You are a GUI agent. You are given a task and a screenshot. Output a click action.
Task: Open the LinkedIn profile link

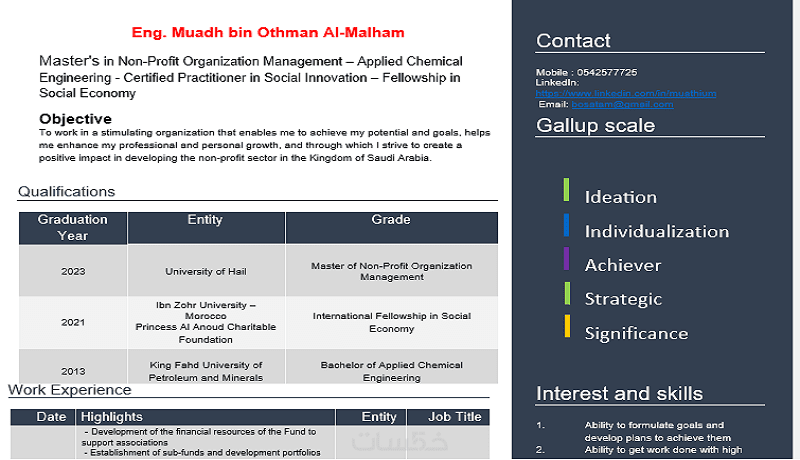click(x=626, y=93)
